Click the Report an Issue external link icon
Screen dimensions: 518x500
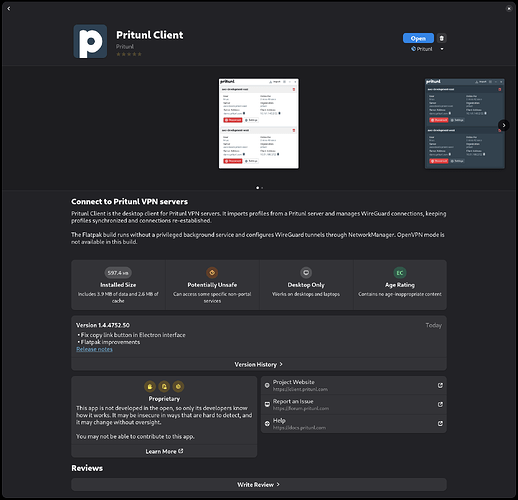440,404
